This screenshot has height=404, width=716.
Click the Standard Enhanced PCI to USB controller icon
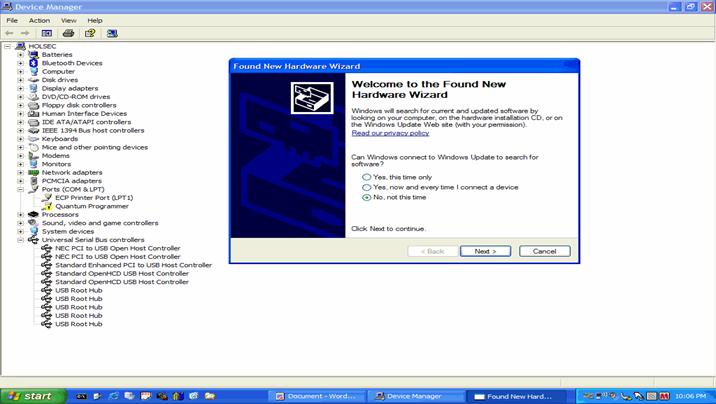click(x=47, y=265)
